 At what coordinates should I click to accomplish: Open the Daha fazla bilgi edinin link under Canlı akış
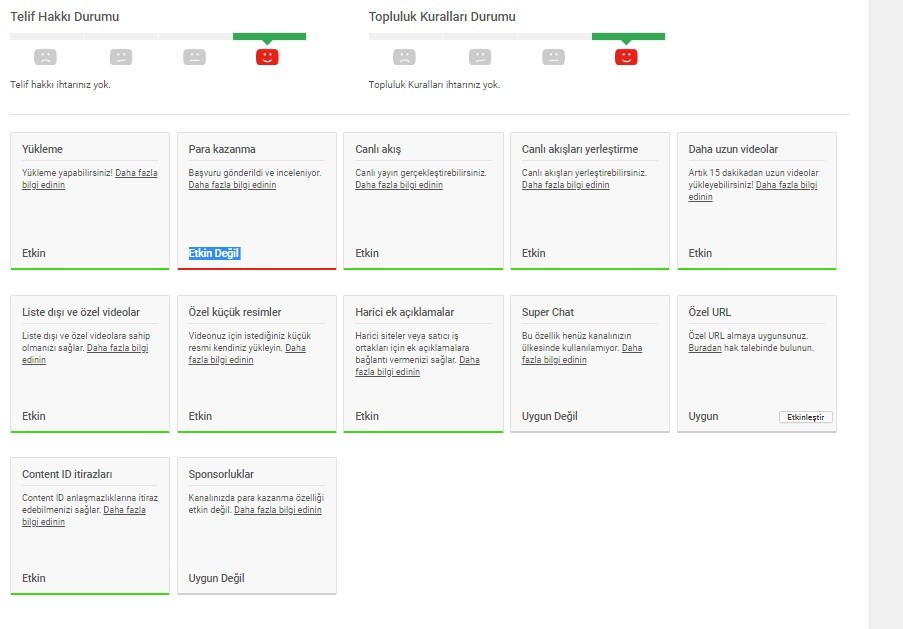click(x=399, y=185)
